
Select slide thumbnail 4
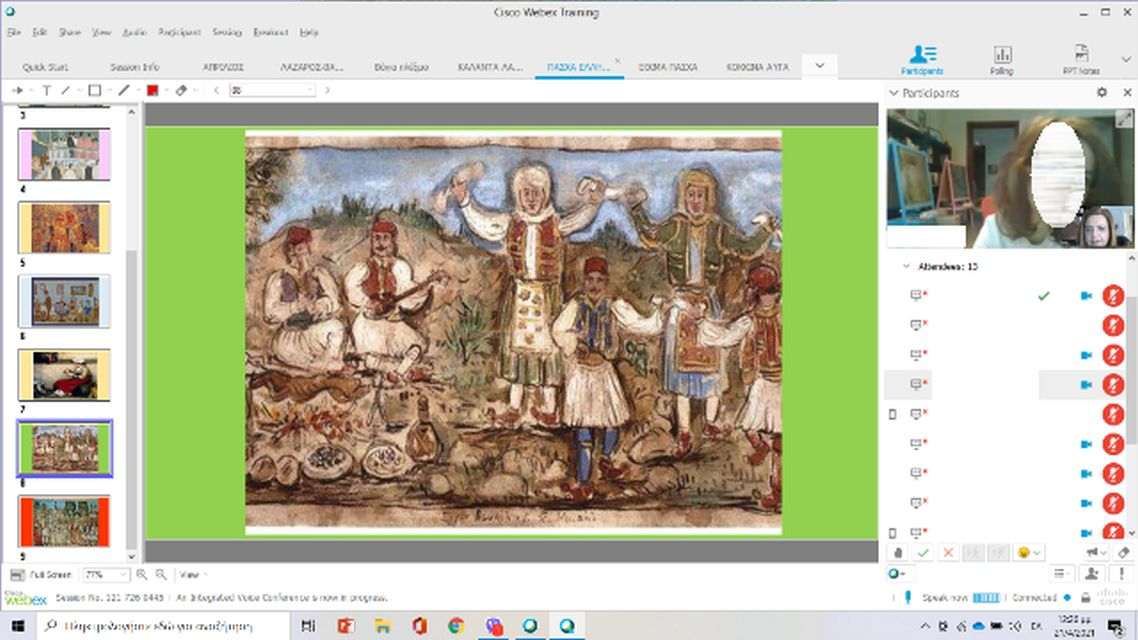pyautogui.click(x=64, y=155)
